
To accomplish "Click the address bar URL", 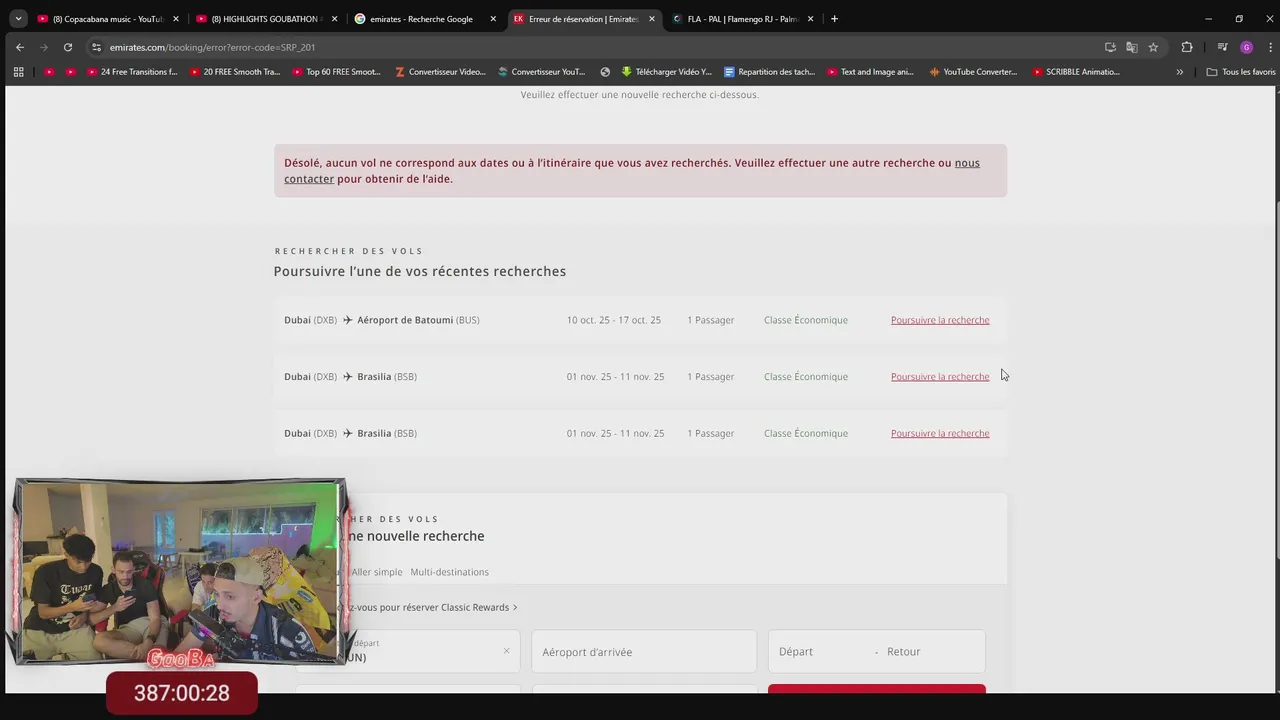I will [212, 47].
